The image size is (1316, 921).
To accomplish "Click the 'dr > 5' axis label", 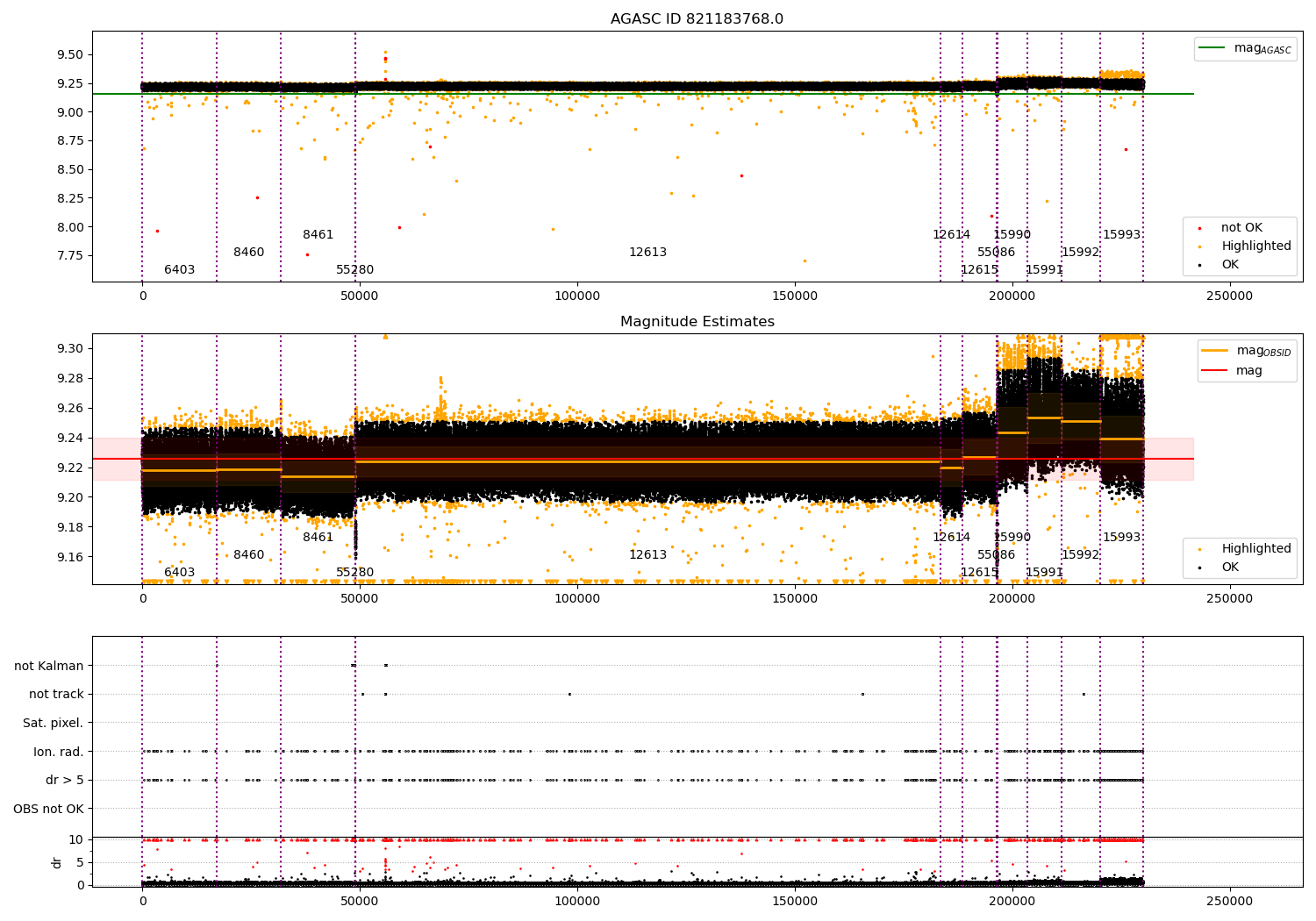I will (x=65, y=781).
